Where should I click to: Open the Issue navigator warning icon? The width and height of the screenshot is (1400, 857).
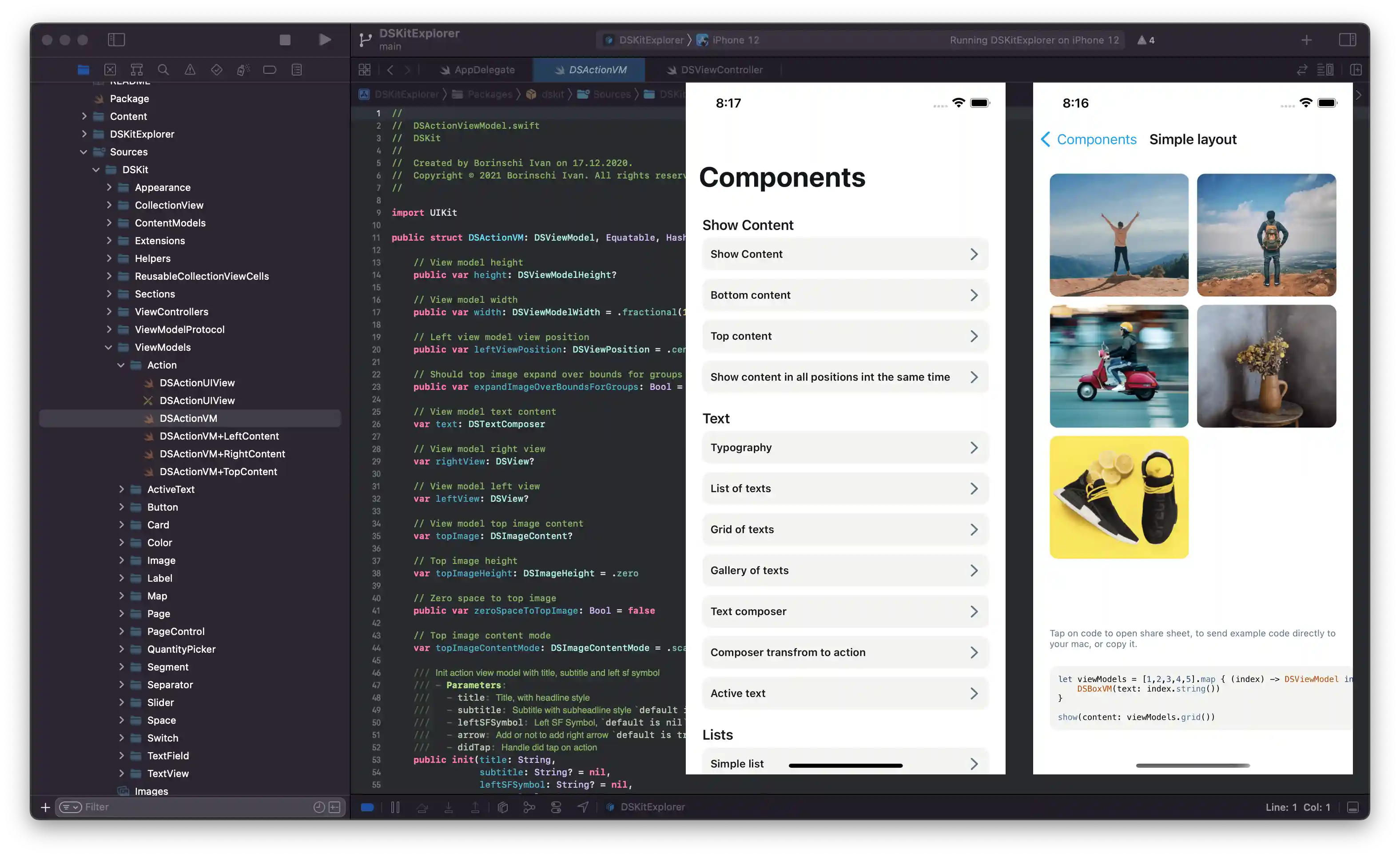[x=190, y=70]
